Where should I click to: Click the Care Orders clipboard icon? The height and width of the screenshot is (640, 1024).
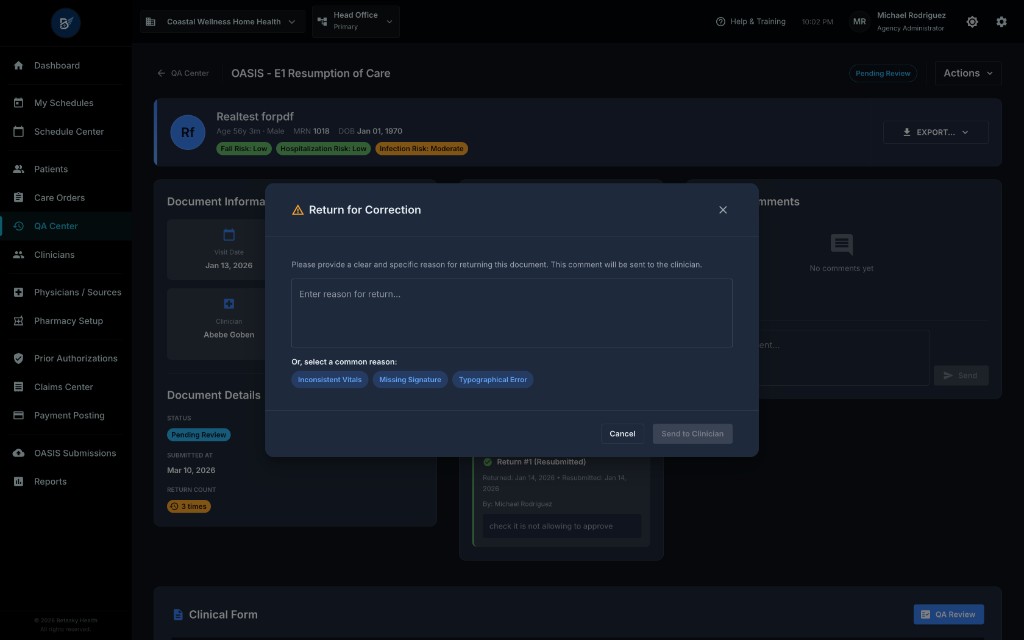[x=18, y=197]
